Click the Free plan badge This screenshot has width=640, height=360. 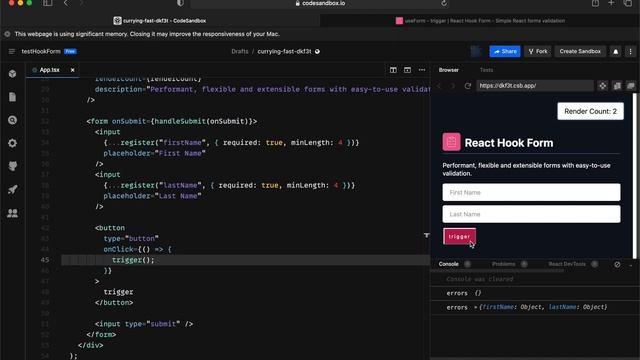click(70, 51)
